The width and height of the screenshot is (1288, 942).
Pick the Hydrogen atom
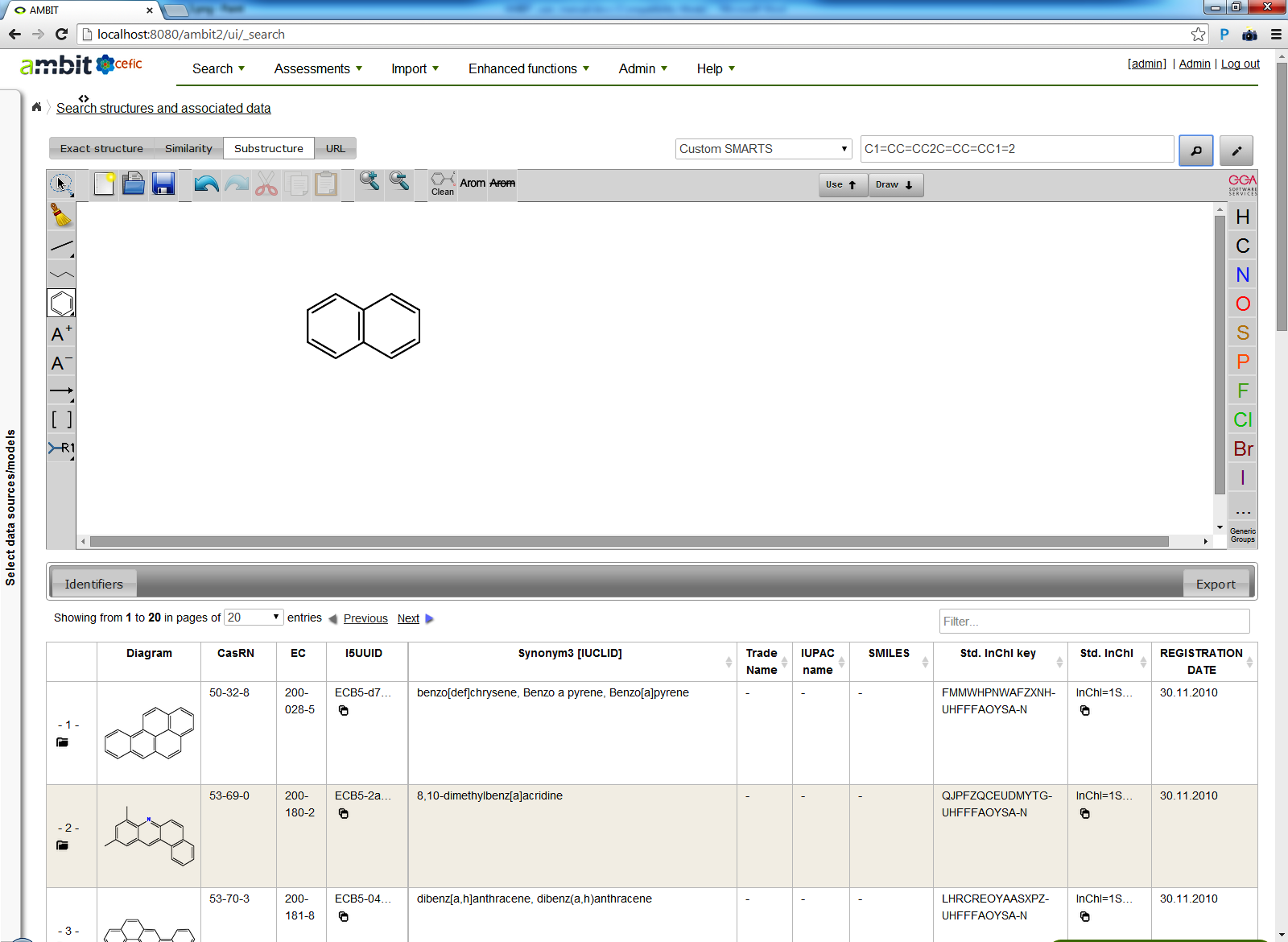(1243, 217)
